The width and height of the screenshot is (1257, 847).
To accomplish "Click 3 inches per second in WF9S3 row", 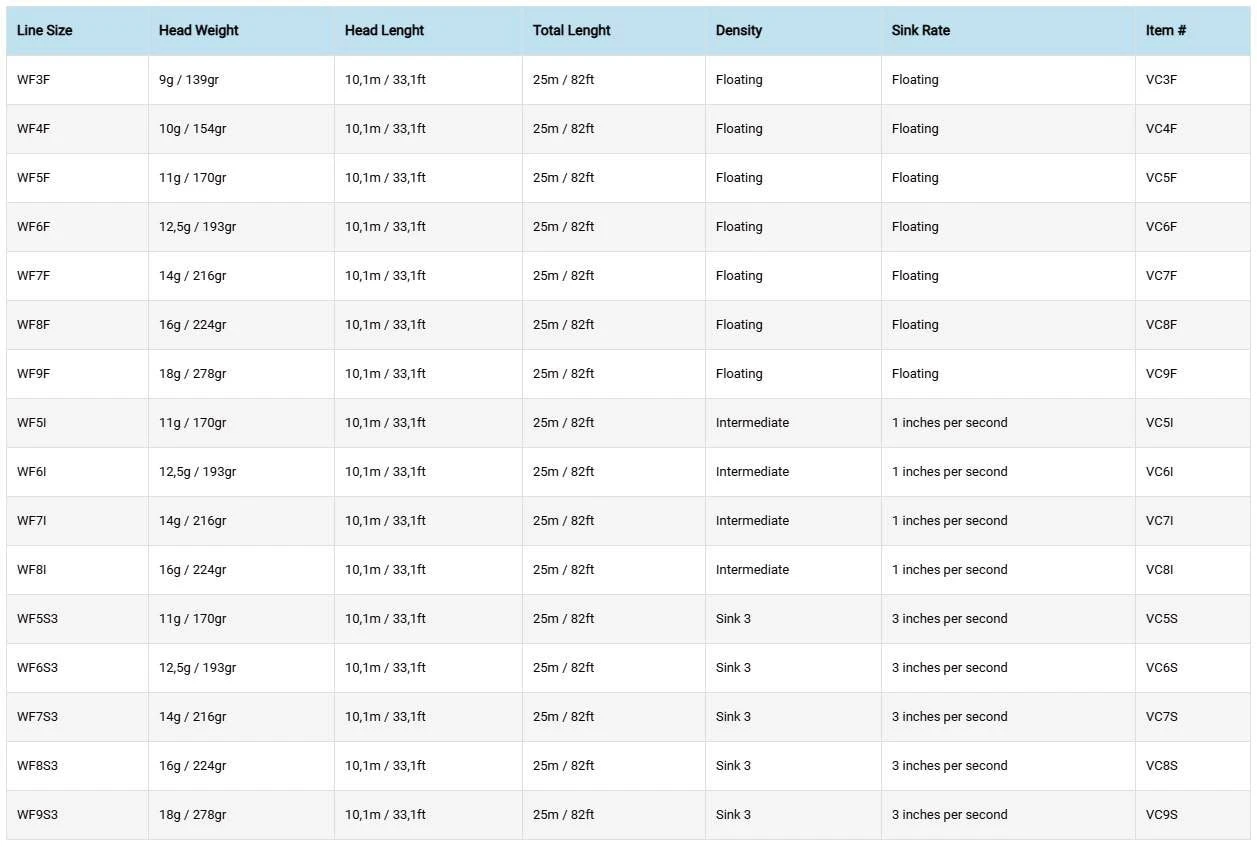I will click(949, 815).
